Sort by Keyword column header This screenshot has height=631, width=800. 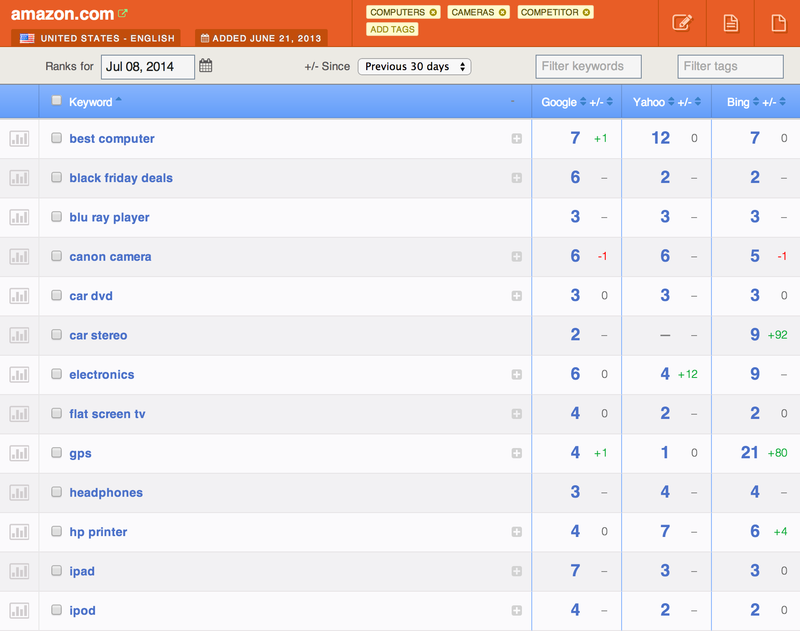point(91,102)
